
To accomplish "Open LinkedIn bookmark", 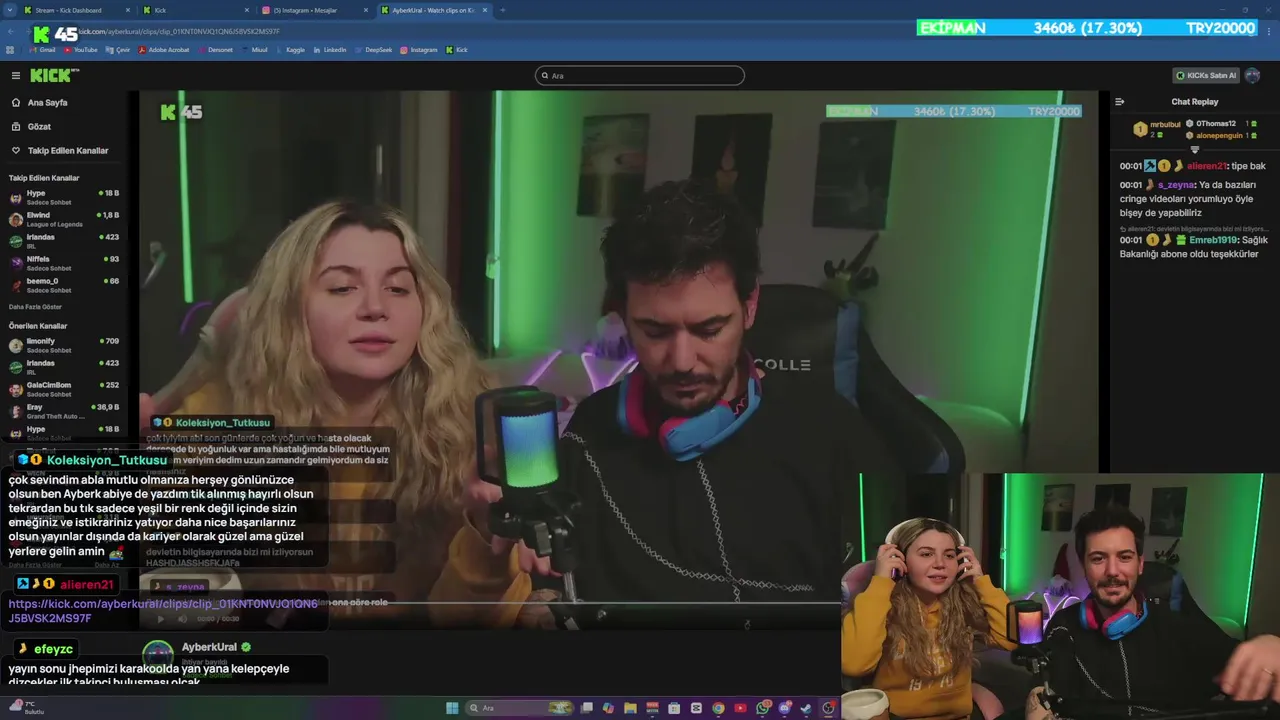I will [330, 50].
